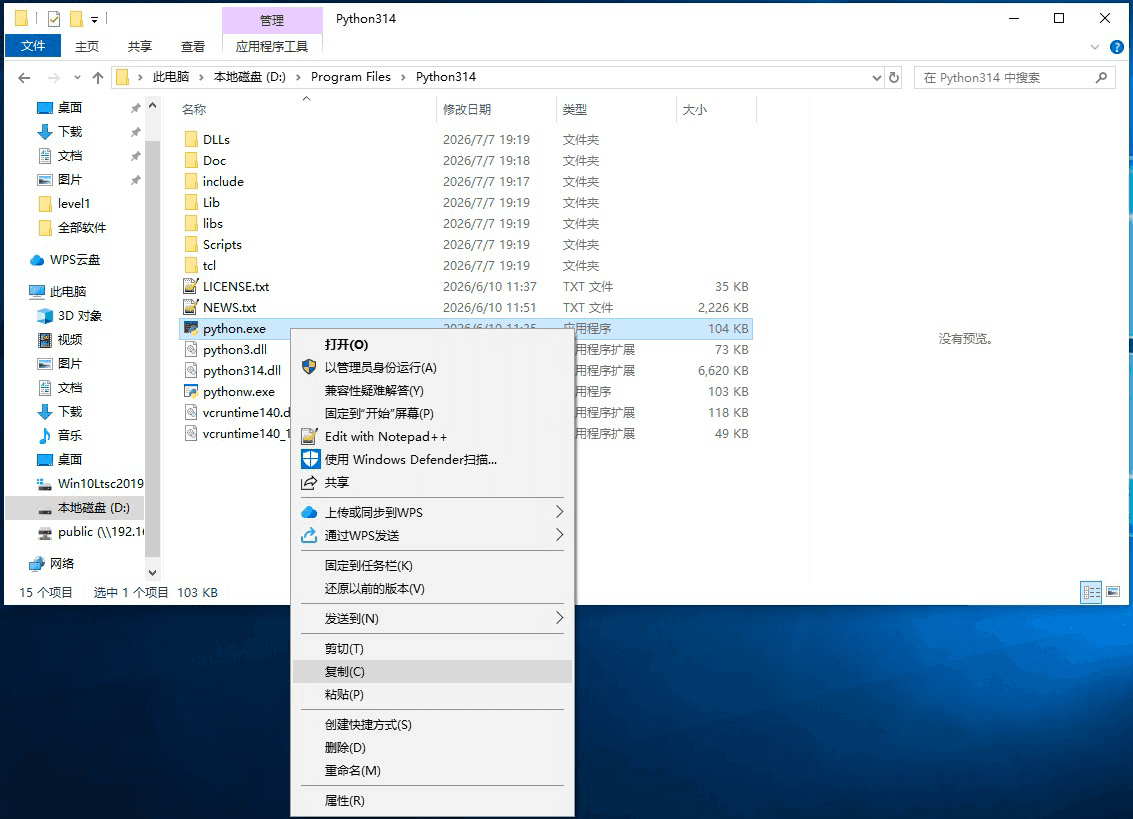The width and height of the screenshot is (1133, 819).
Task: Sort by 名称 column header
Action: click(x=306, y=110)
